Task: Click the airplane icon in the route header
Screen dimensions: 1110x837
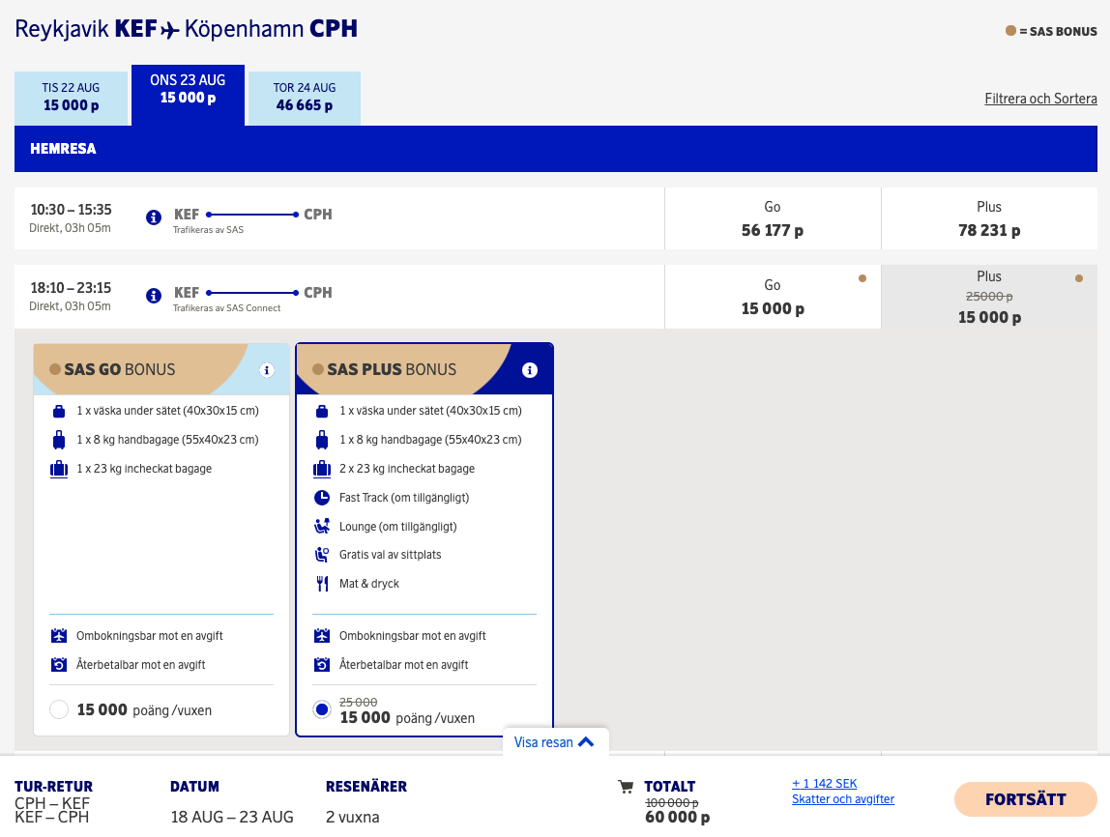Action: pos(171,30)
